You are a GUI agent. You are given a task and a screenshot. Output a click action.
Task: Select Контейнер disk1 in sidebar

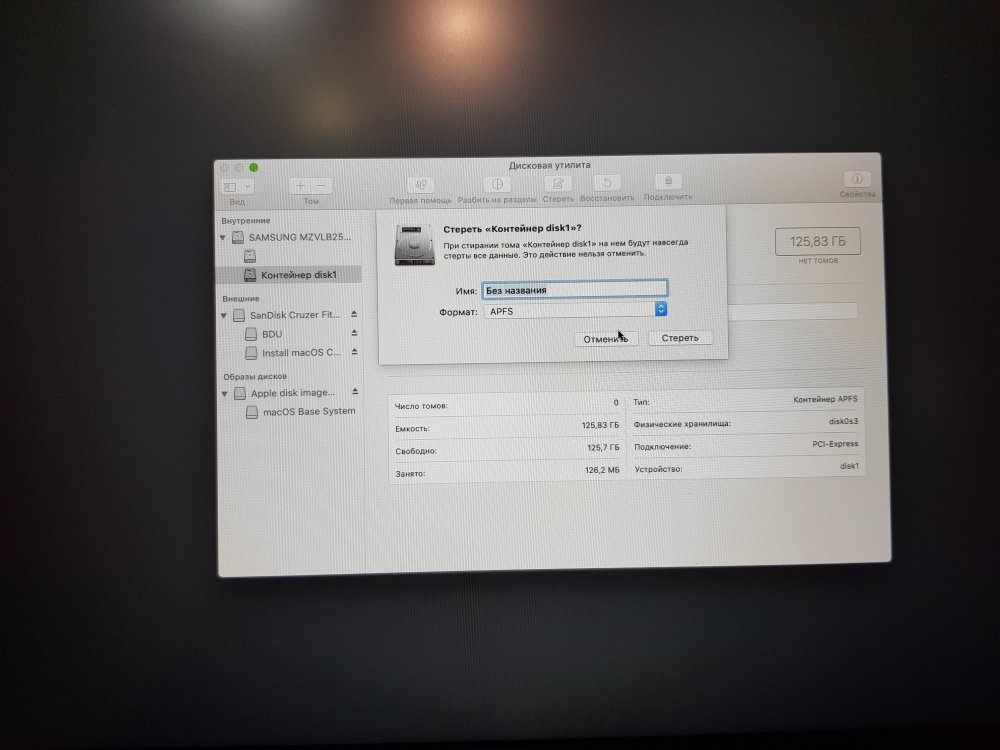point(298,275)
